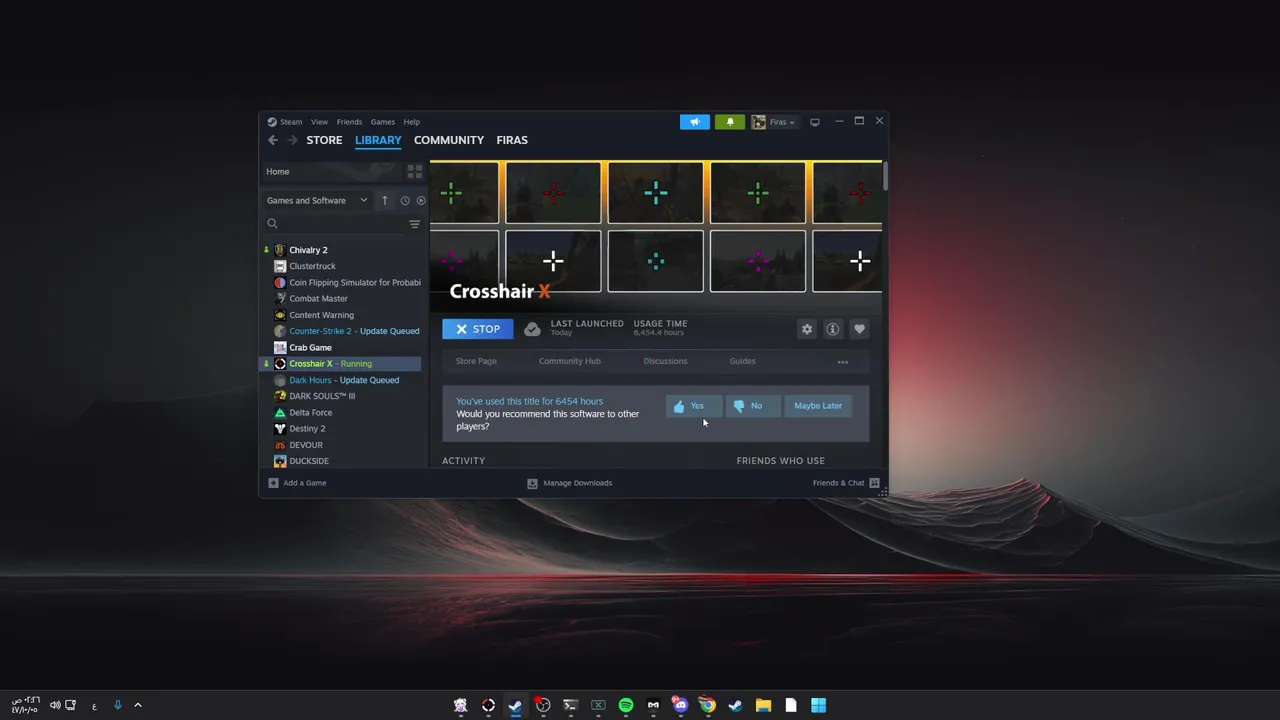Viewport: 1280px width, 720px height.
Task: Switch to Big Picture mode monitor icon
Action: tap(815, 122)
